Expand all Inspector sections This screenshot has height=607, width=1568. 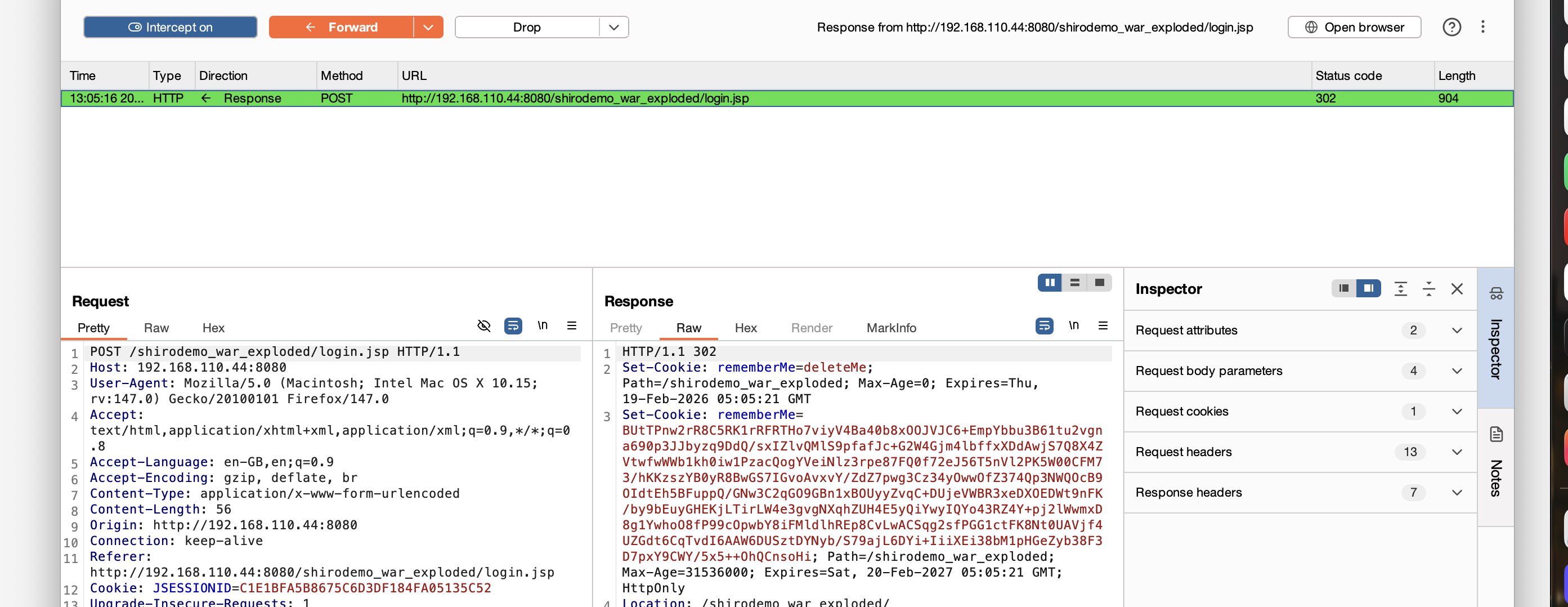1401,289
